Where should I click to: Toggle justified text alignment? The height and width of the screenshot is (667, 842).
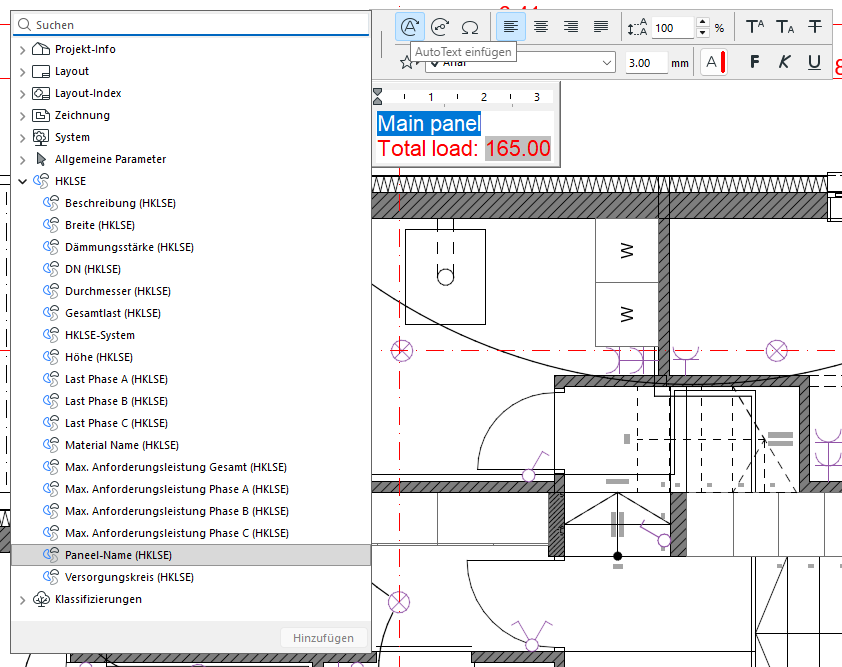[601, 27]
